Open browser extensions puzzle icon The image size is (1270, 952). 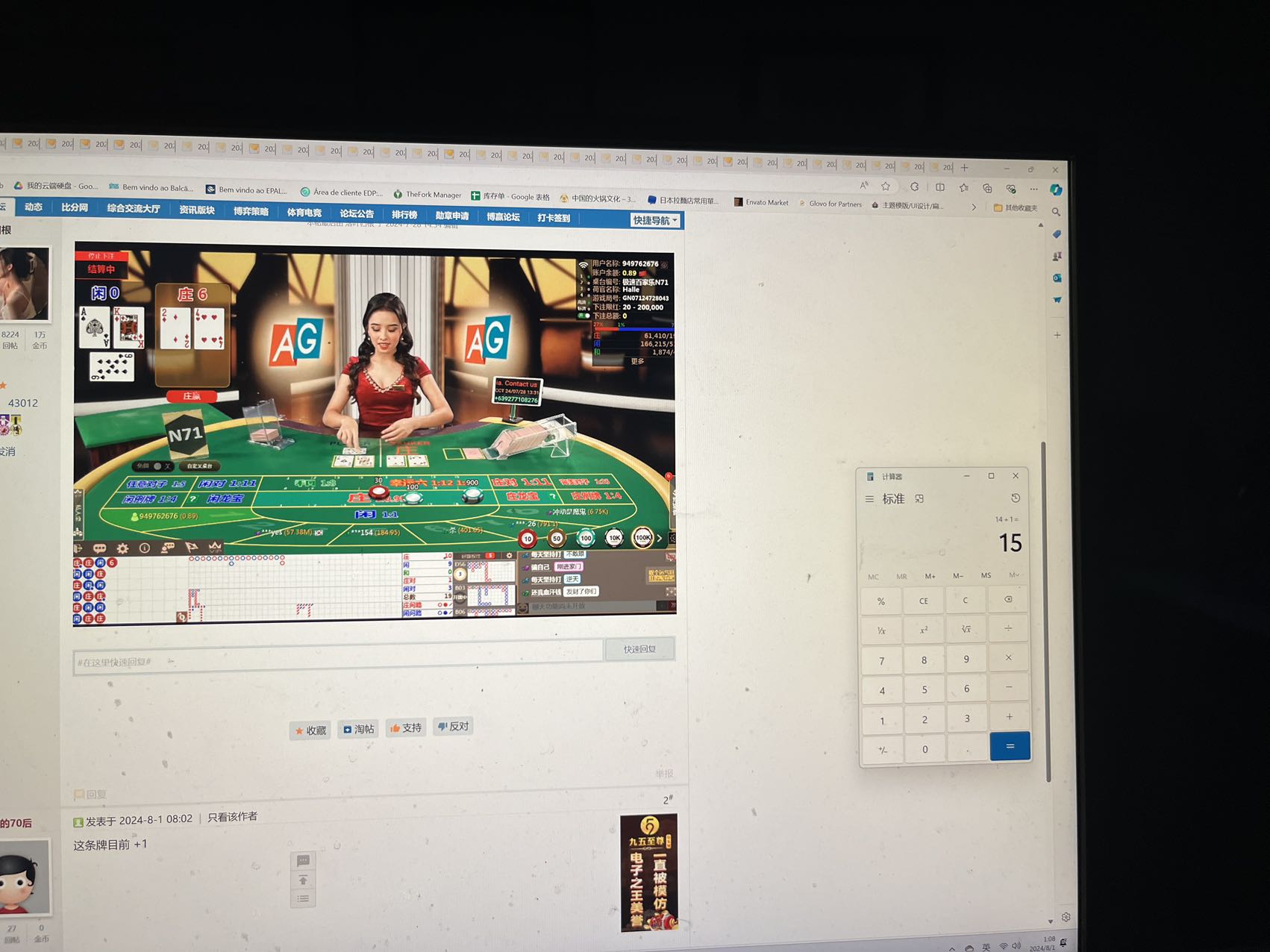pyautogui.click(x=914, y=187)
